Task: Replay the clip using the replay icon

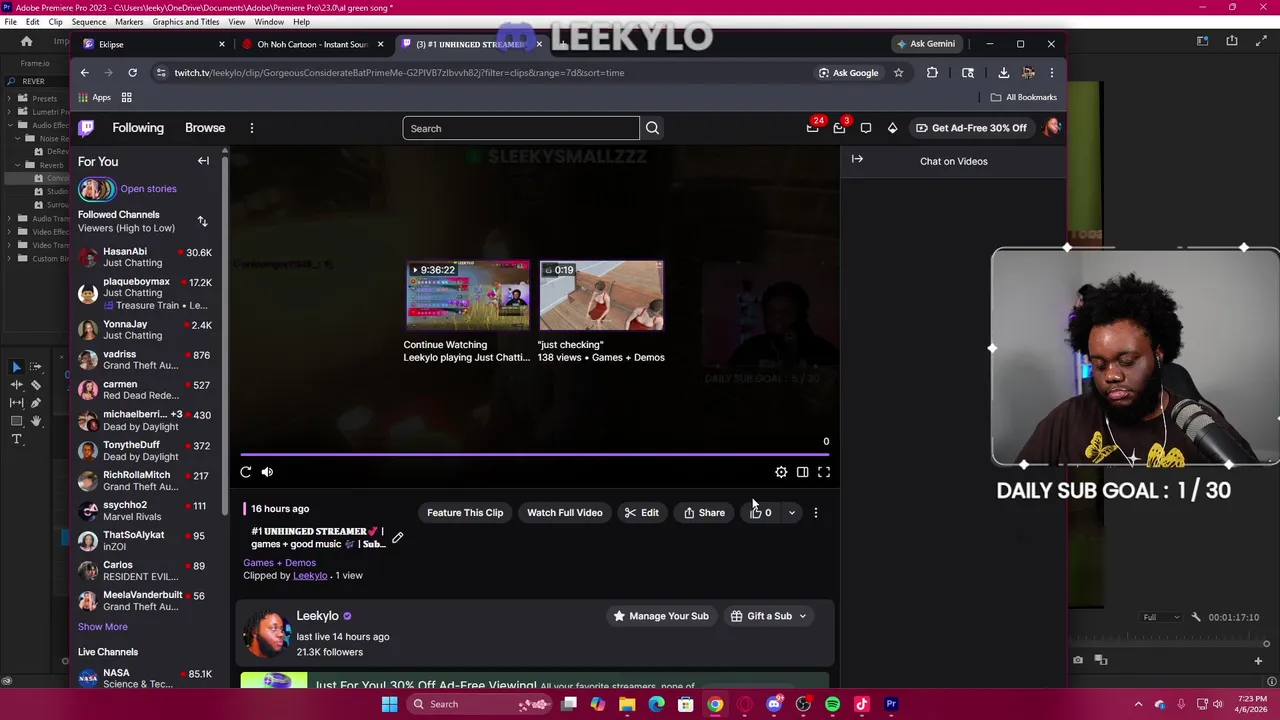Action: pyautogui.click(x=246, y=472)
